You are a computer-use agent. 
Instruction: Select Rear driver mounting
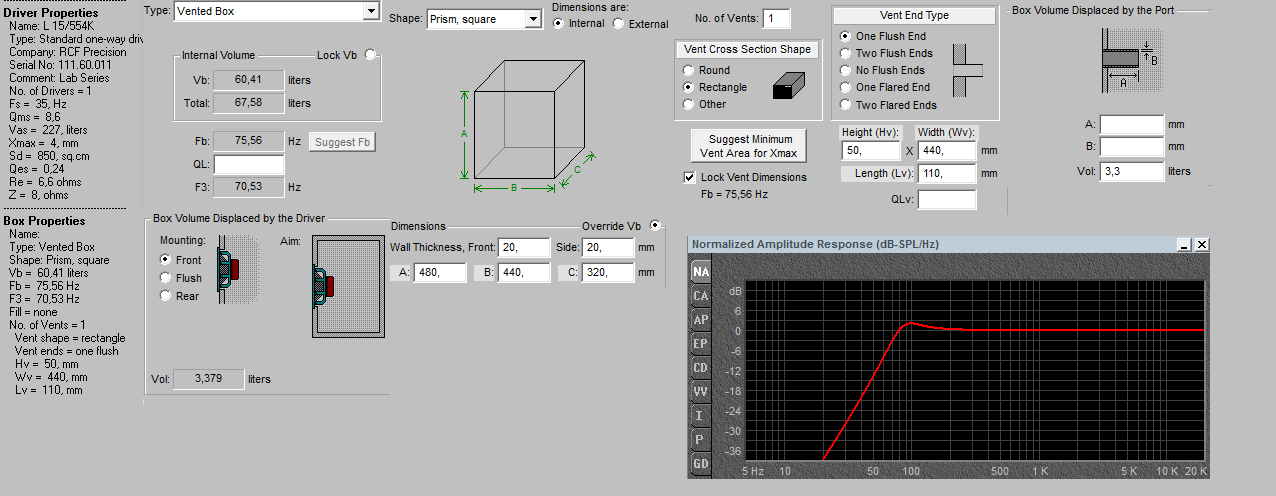(166, 295)
